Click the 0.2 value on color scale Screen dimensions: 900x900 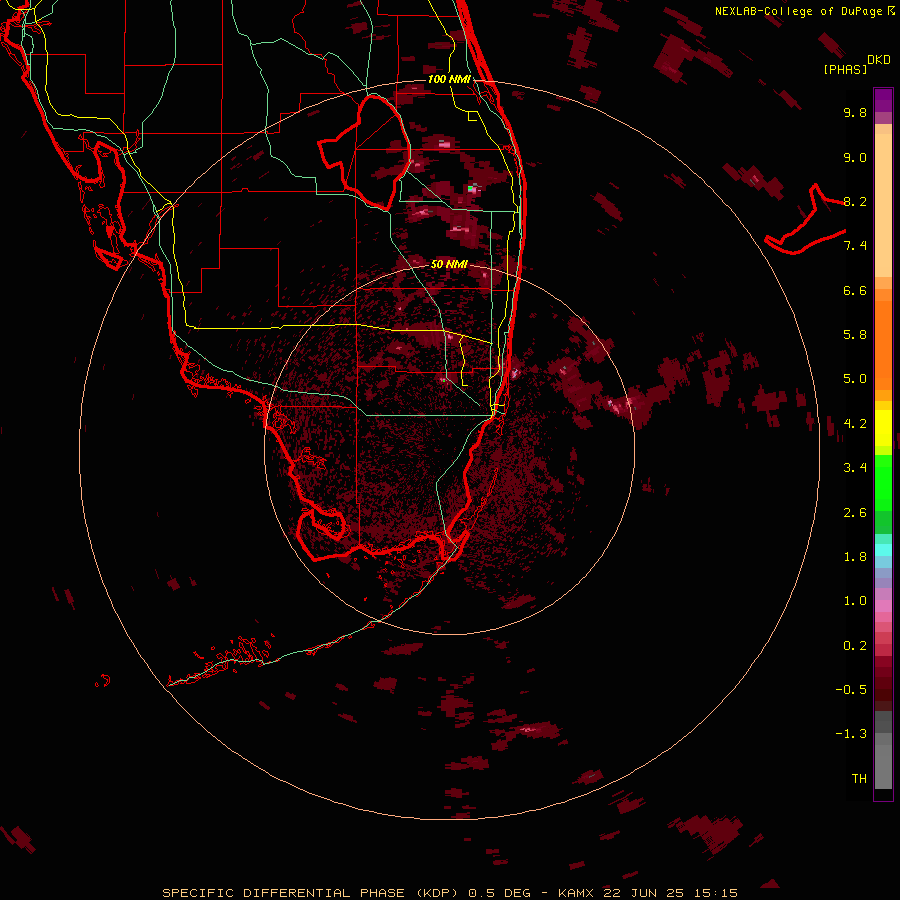point(855,646)
